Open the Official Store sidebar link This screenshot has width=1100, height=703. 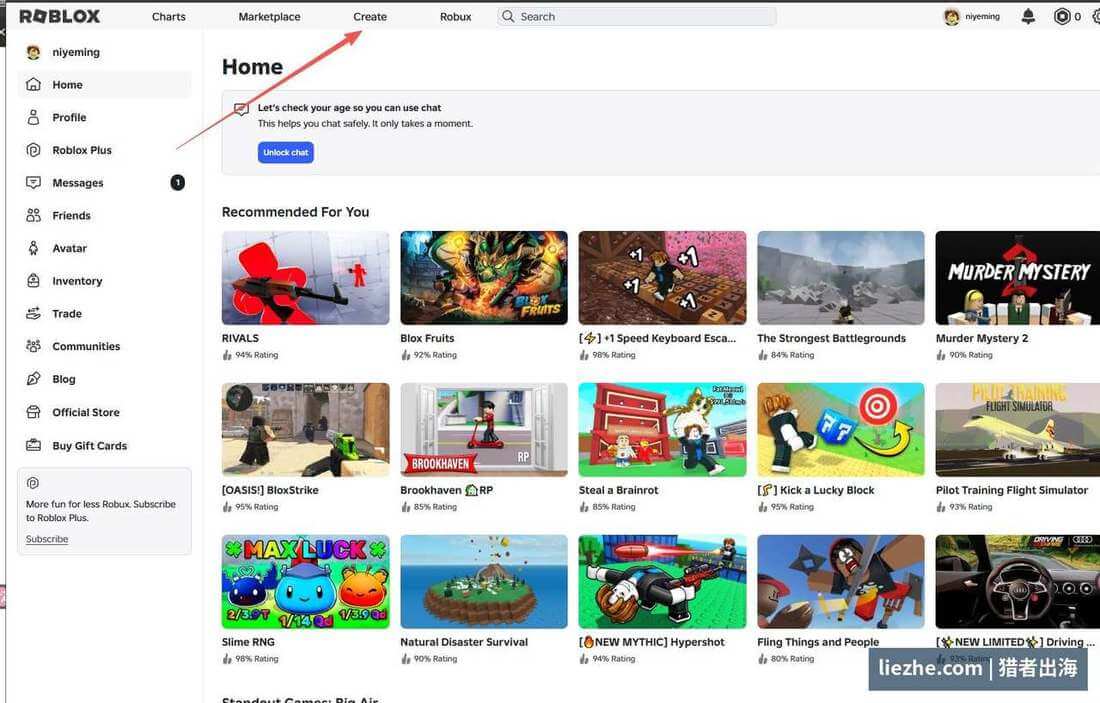[104, 412]
